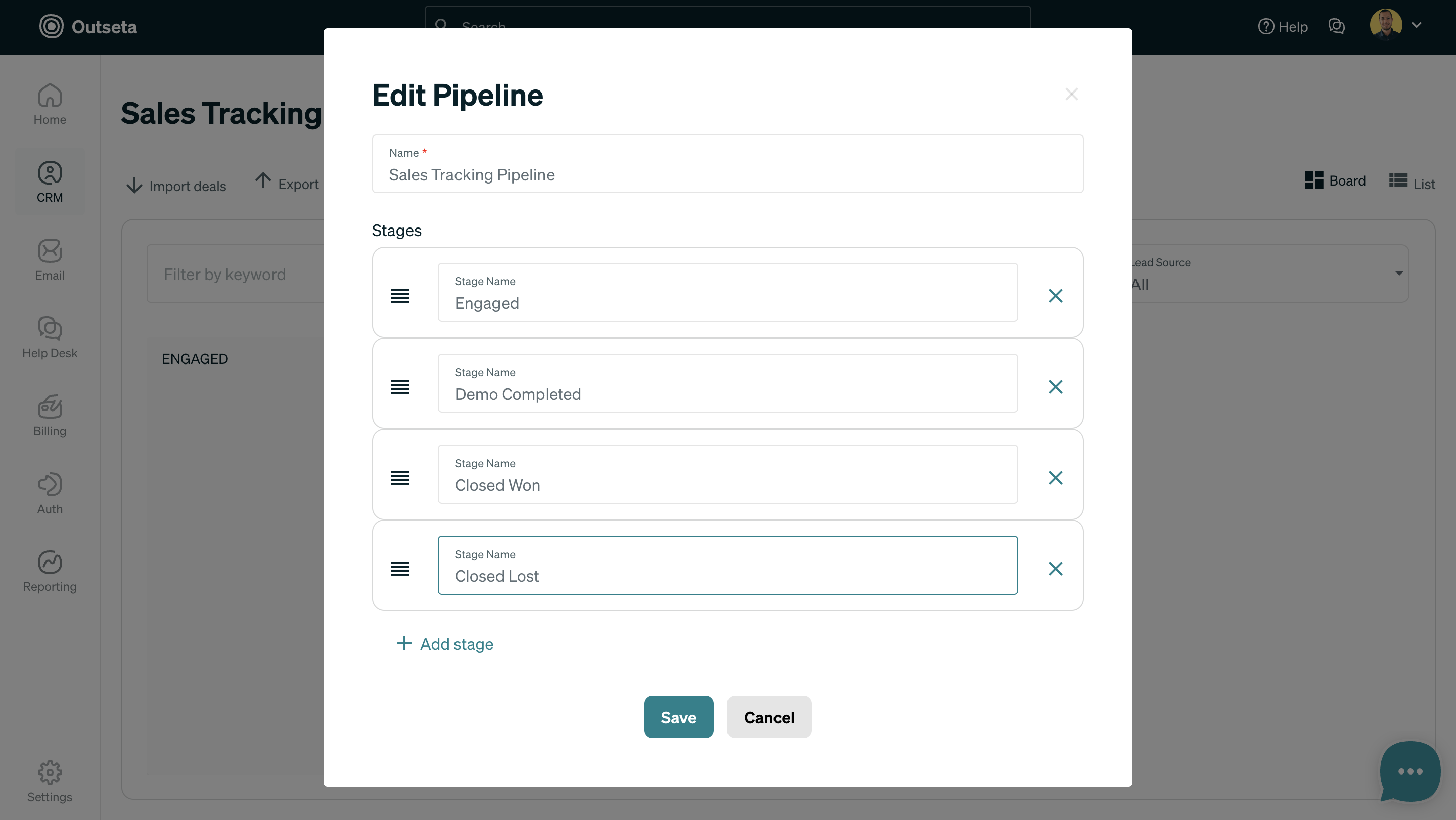Save the pipeline changes
The height and width of the screenshot is (820, 1456).
pyautogui.click(x=678, y=716)
